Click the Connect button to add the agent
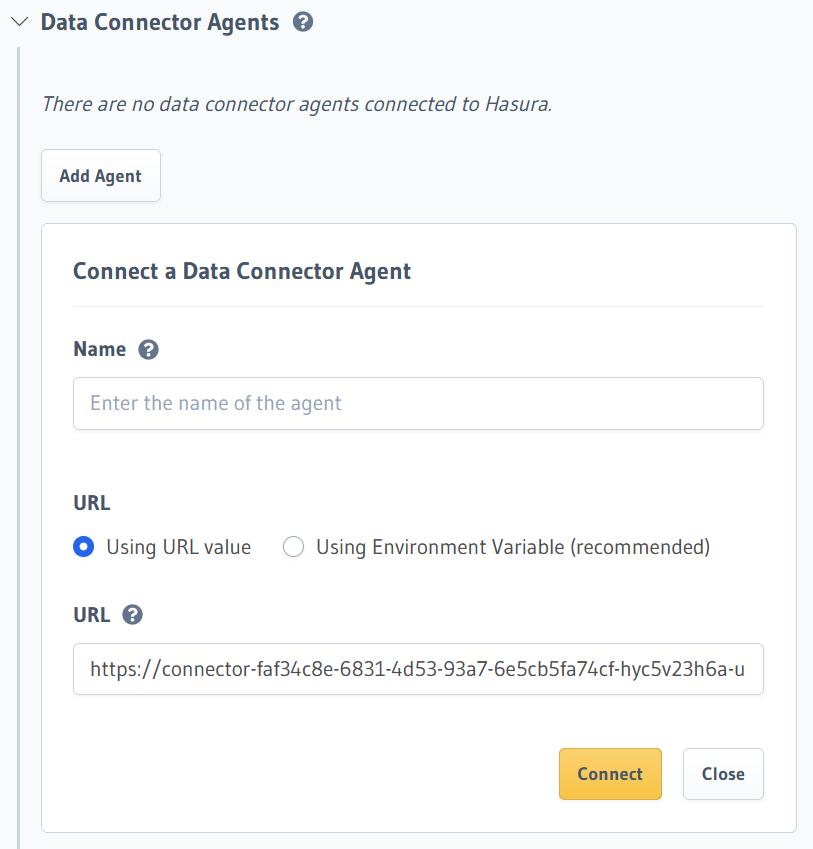 click(610, 773)
